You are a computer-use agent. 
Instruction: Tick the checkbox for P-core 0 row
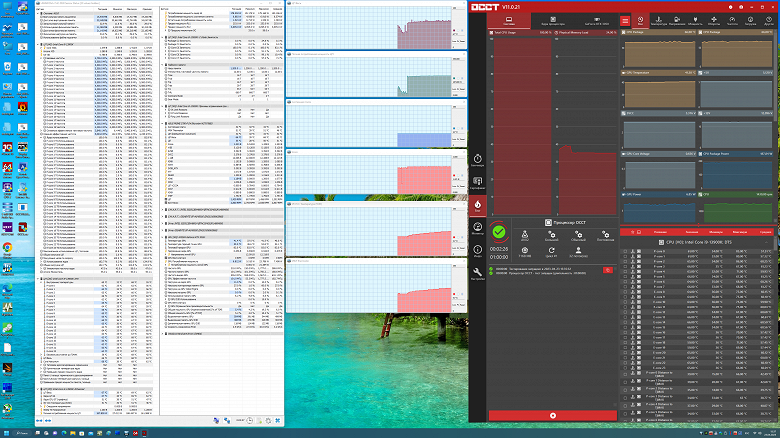click(625, 251)
